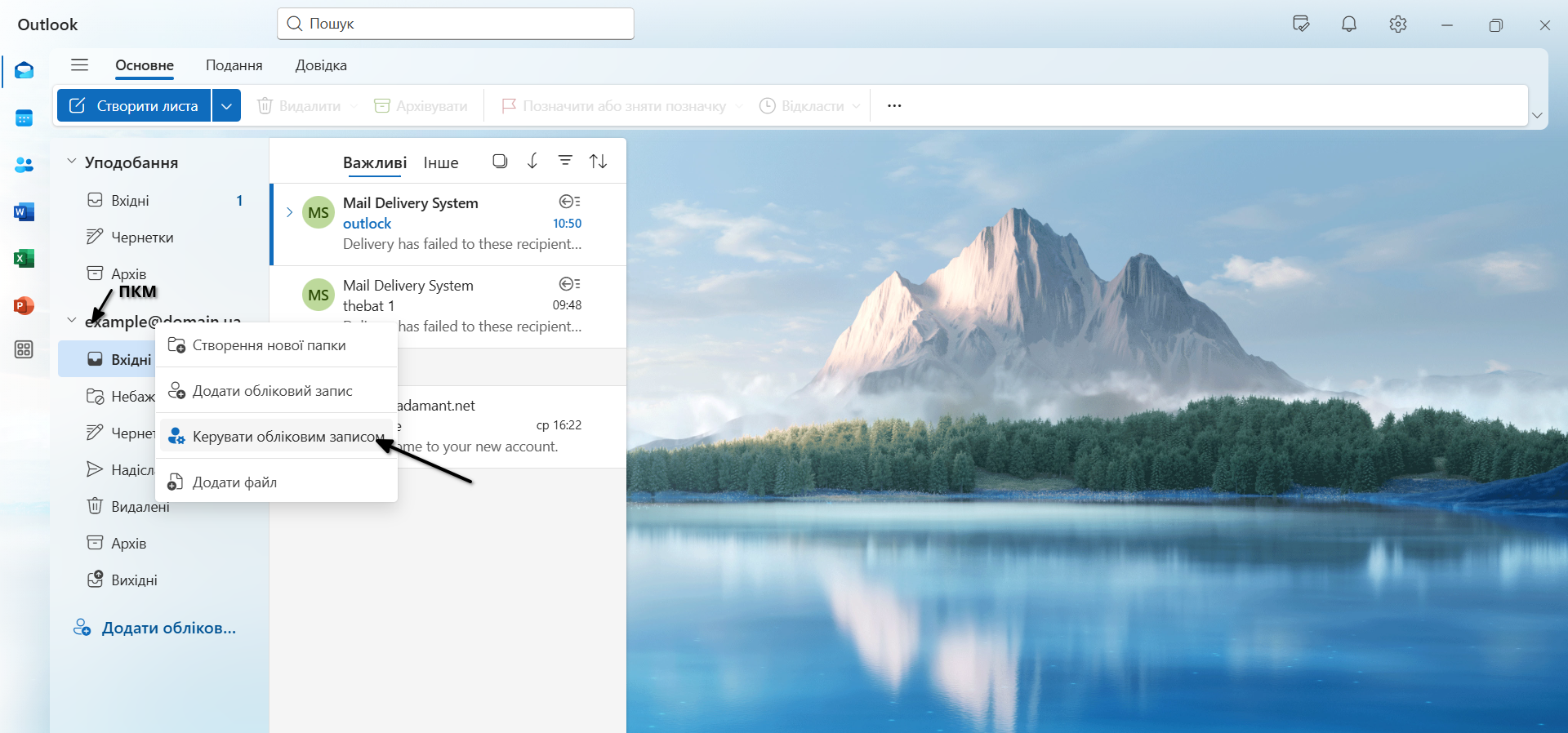The width and height of the screenshot is (1568, 733).
Task: Open People contacts in sidebar
Action: tap(24, 165)
